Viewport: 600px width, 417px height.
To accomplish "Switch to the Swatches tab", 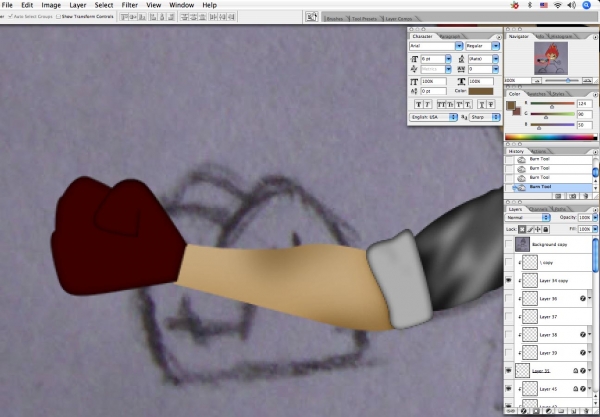I will click(x=536, y=94).
